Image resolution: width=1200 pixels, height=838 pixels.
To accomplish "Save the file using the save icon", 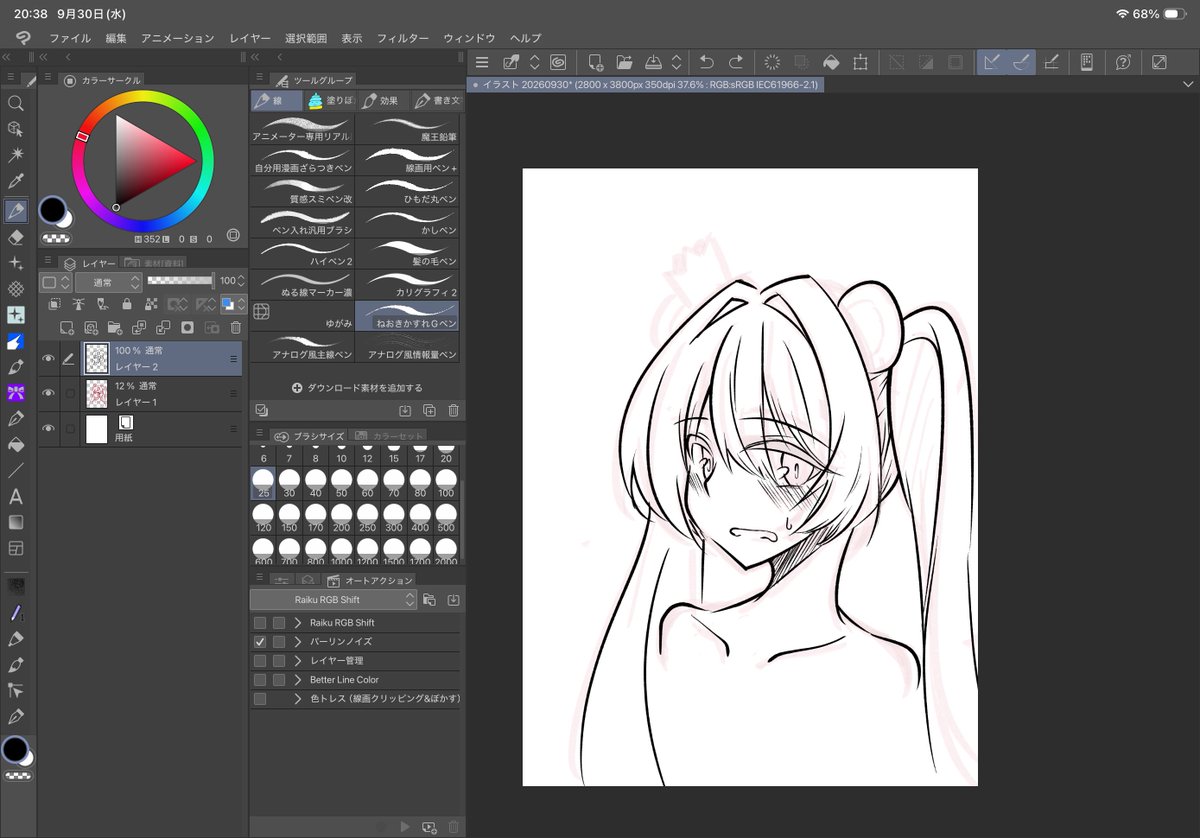I will click(x=653, y=62).
